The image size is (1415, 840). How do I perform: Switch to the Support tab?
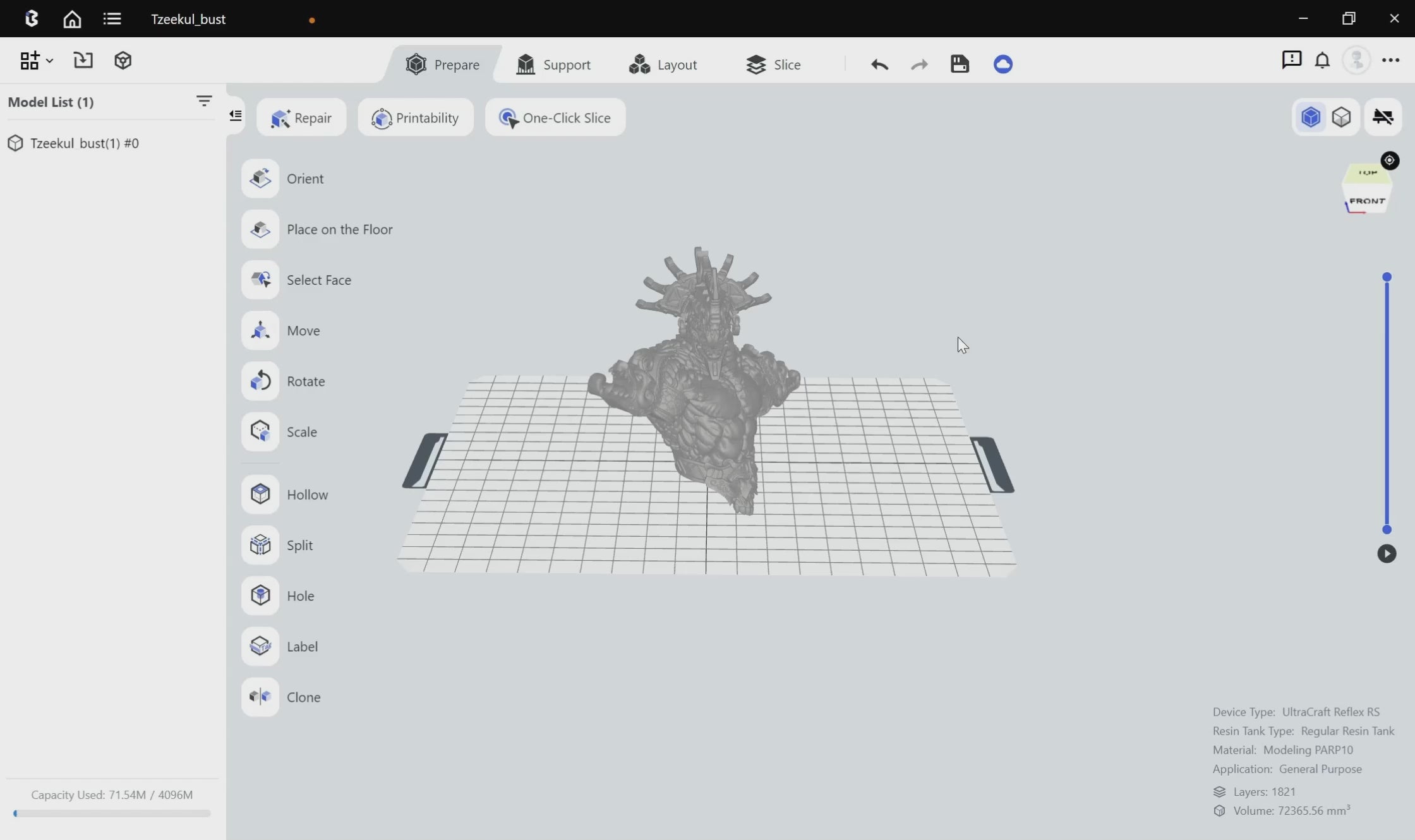tap(553, 64)
